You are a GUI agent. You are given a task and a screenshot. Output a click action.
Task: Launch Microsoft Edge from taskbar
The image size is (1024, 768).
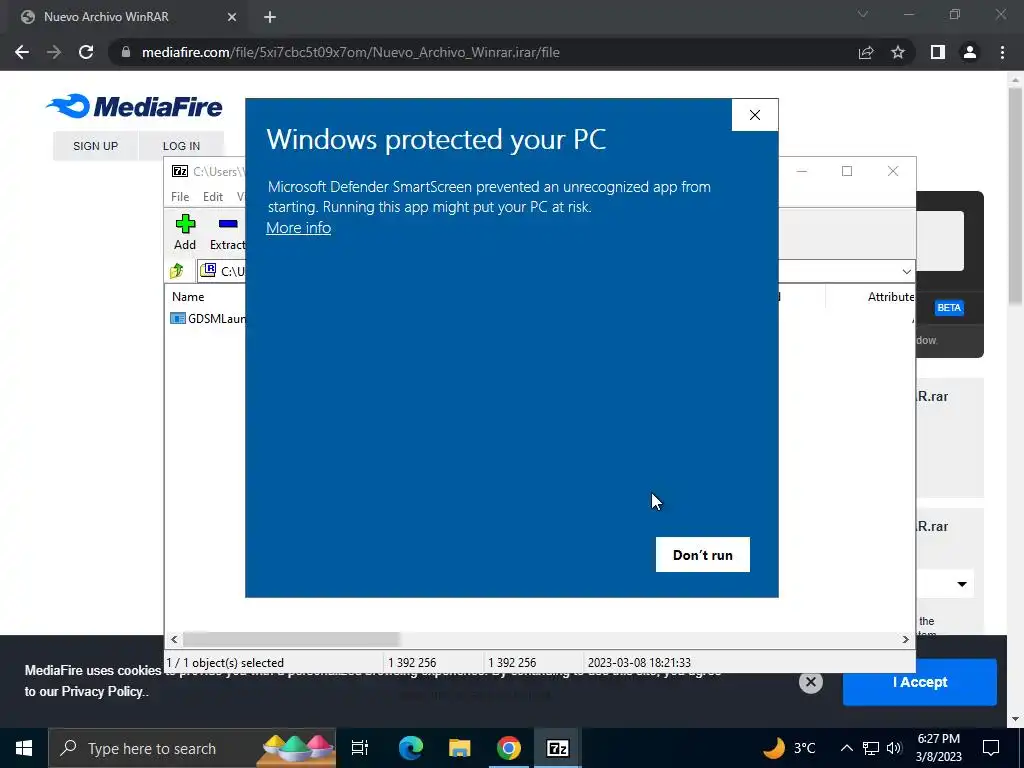[x=411, y=748]
